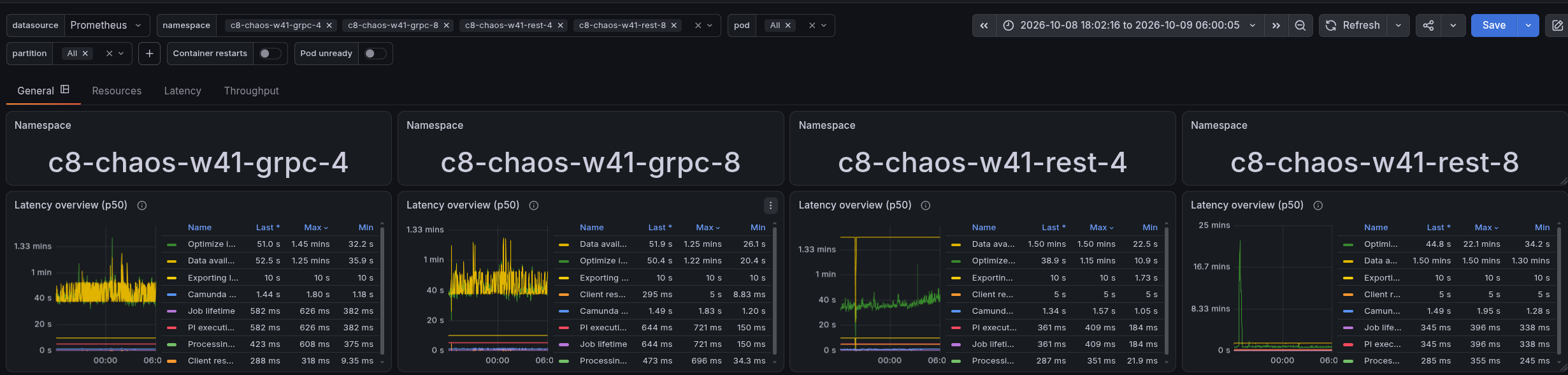Shift the time range backwards
The width and height of the screenshot is (1568, 375).
coord(984,26)
